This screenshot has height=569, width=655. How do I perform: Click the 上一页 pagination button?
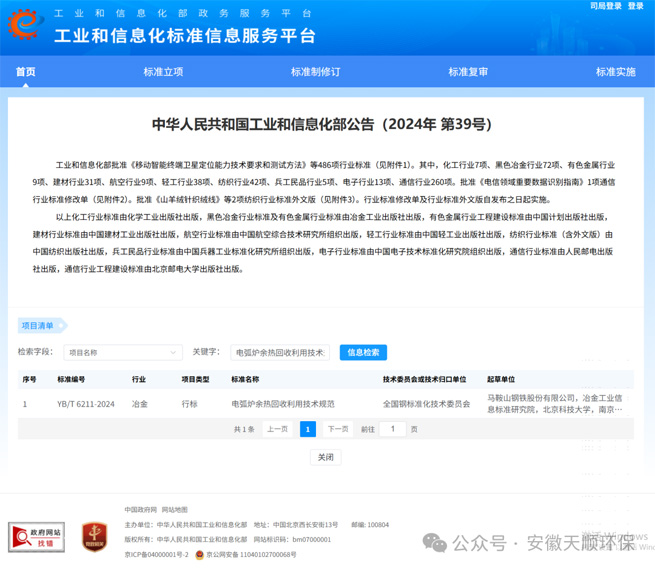click(x=277, y=429)
